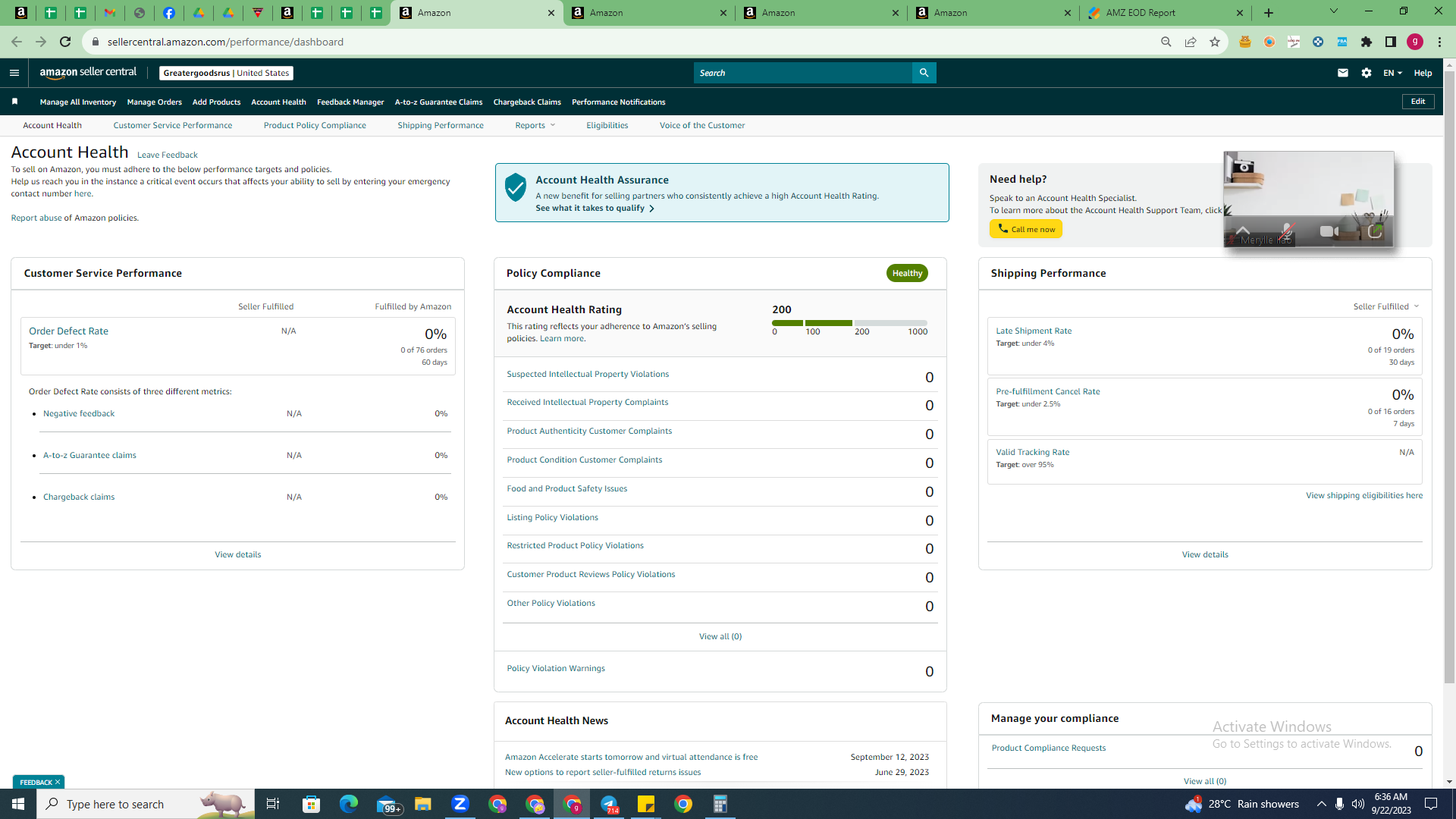Reload the page
The image size is (1456, 819).
tap(65, 42)
